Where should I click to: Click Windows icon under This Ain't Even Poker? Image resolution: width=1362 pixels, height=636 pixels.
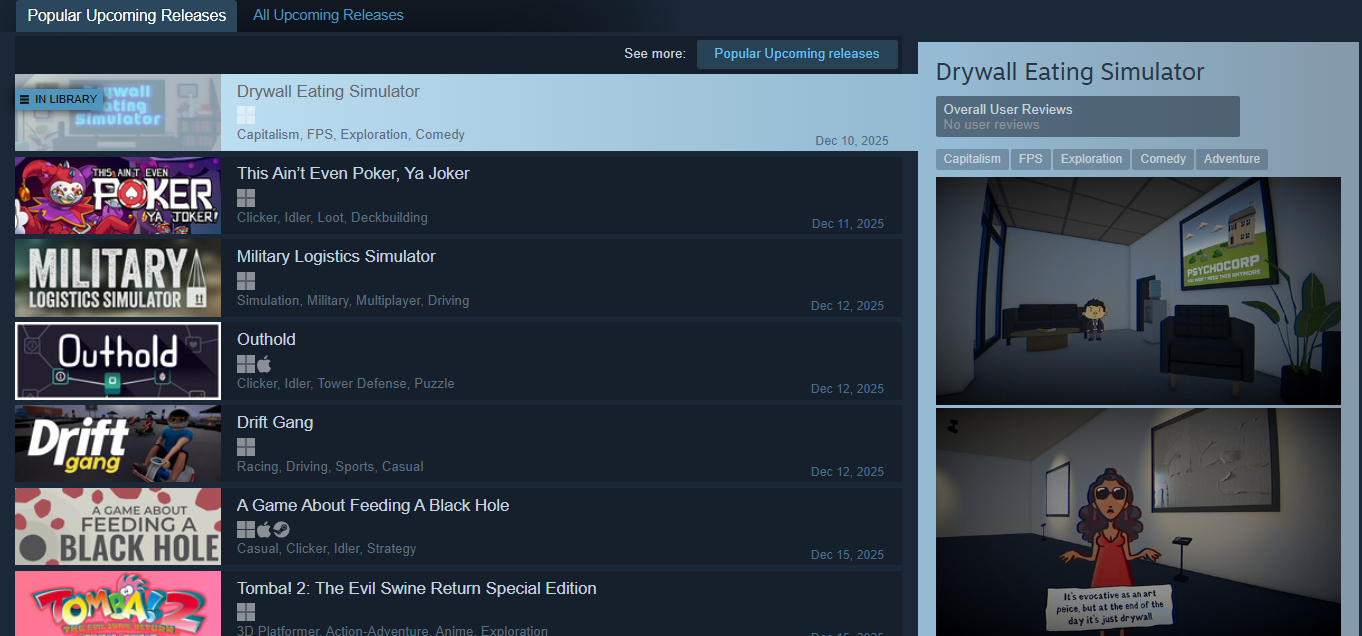[x=246, y=198]
